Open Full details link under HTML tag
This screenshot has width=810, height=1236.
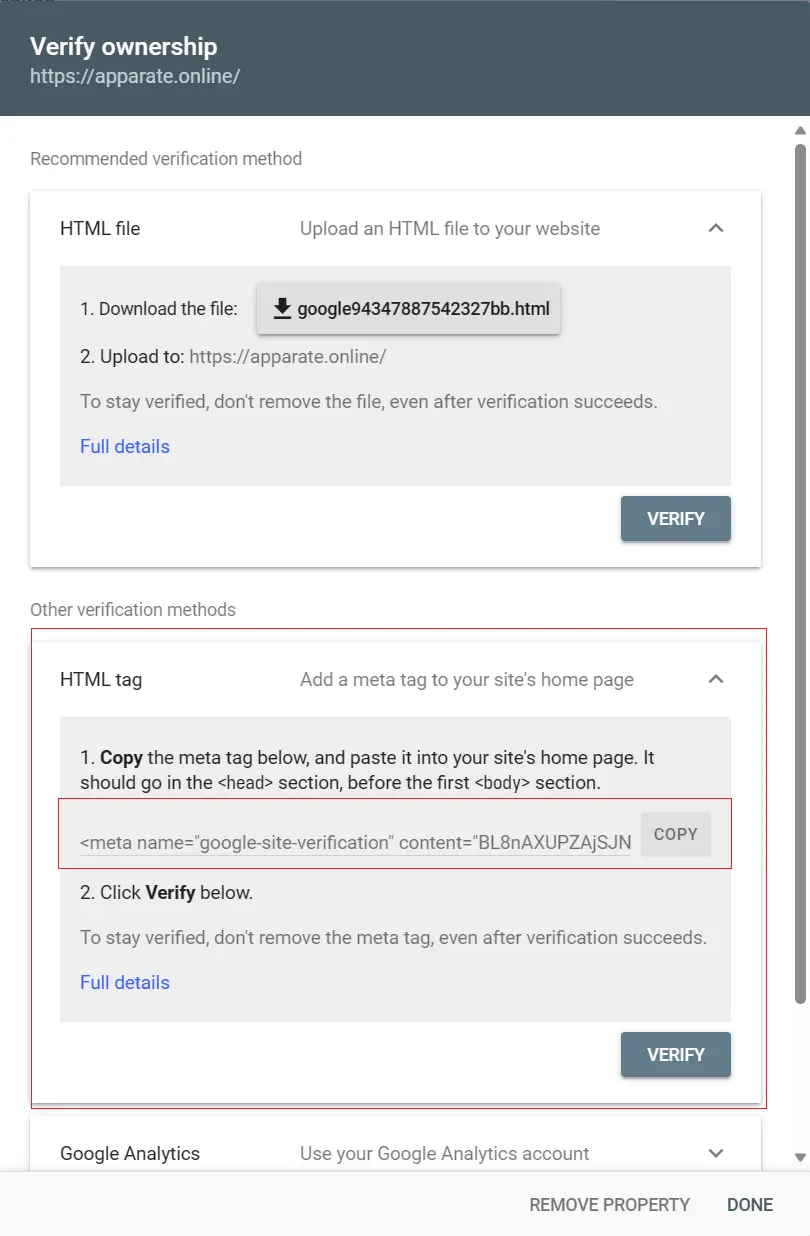(x=125, y=982)
